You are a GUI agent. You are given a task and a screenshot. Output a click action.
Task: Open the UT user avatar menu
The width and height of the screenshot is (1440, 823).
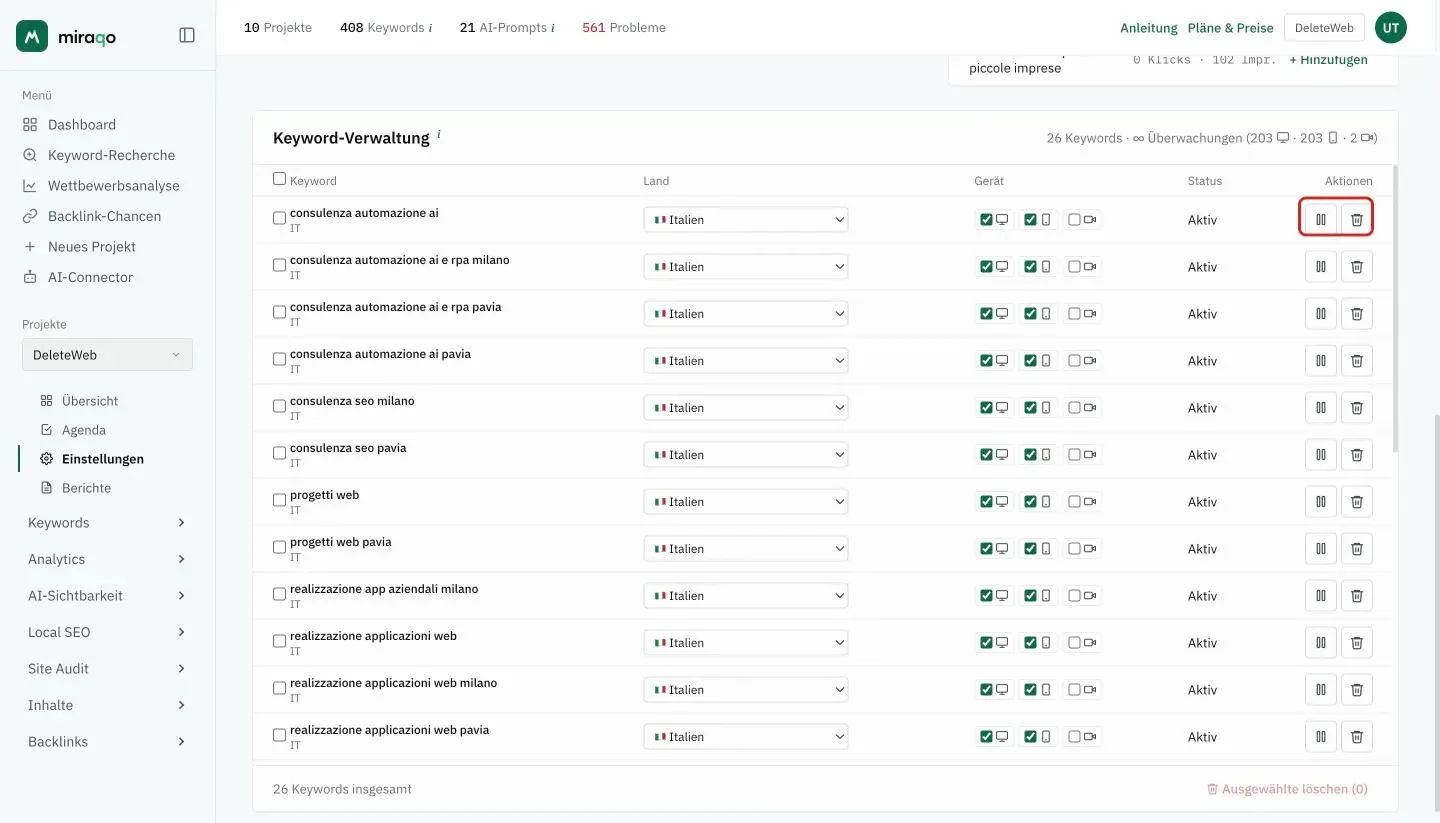(x=1390, y=28)
